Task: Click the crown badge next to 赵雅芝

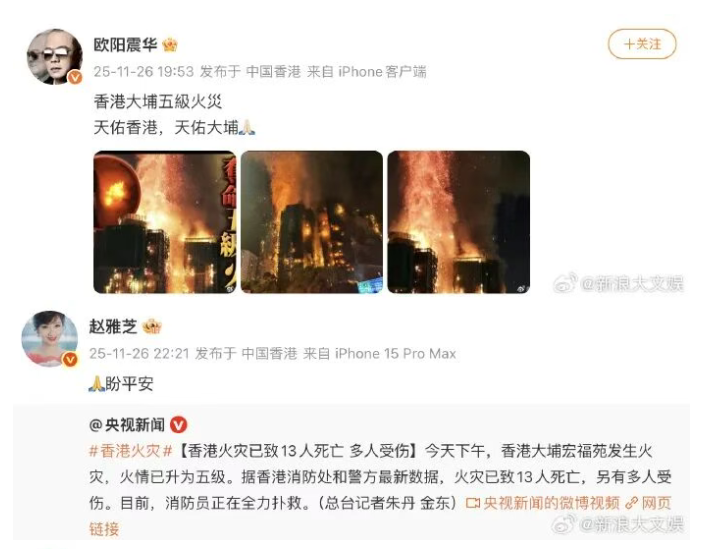Action: (x=152, y=326)
